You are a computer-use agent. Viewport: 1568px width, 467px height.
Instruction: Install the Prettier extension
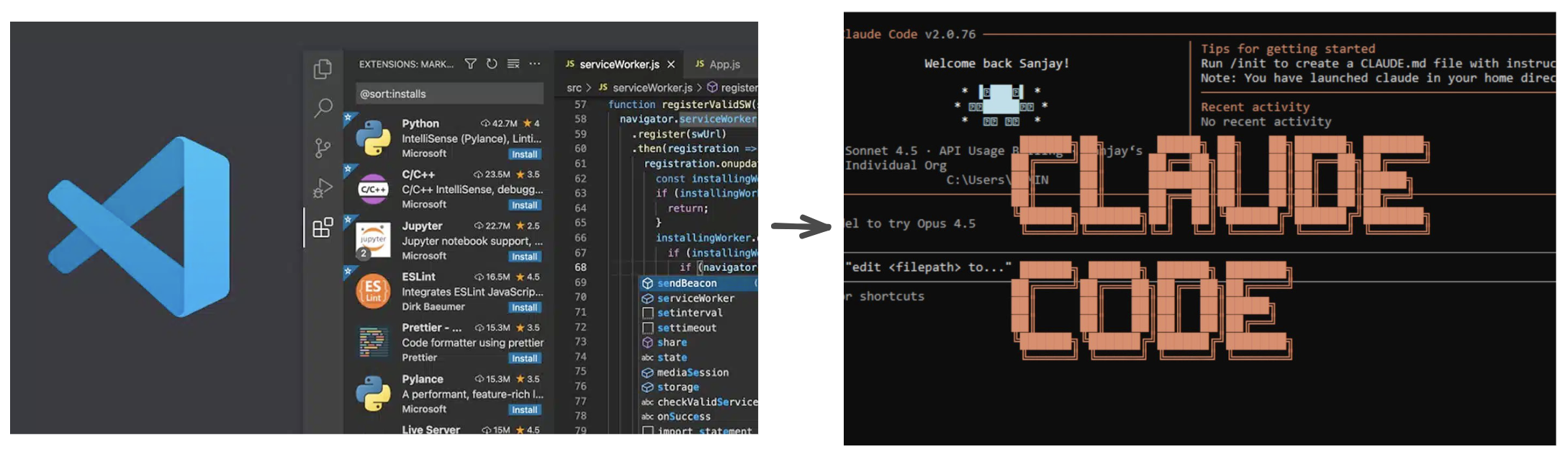pos(524,358)
